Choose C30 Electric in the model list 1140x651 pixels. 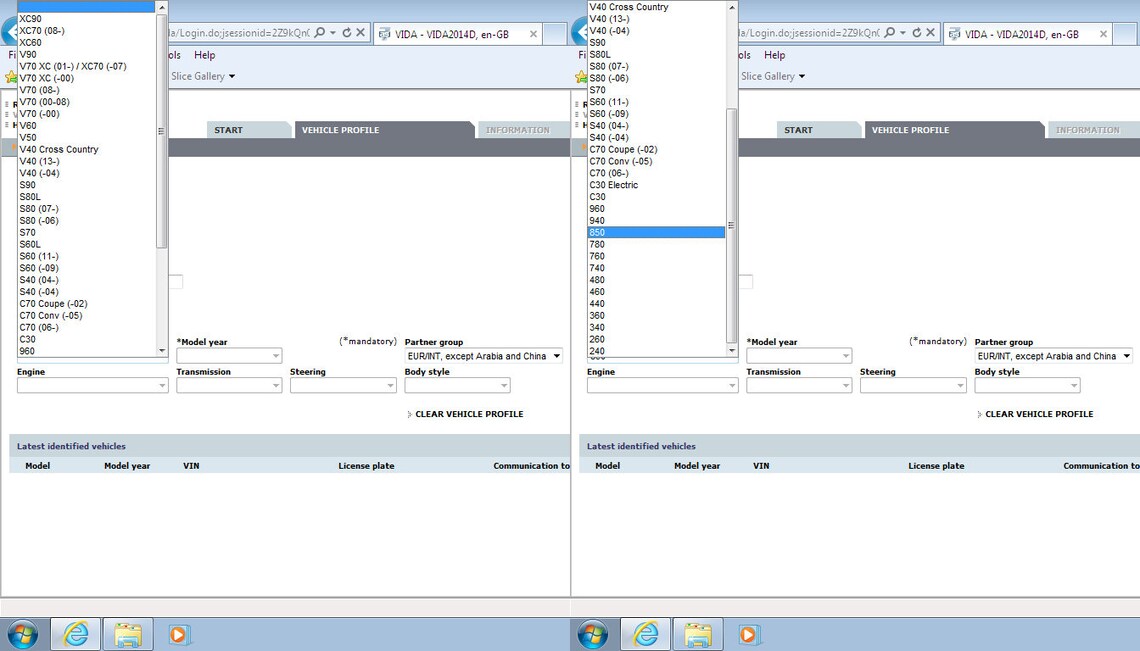[x=657, y=185]
